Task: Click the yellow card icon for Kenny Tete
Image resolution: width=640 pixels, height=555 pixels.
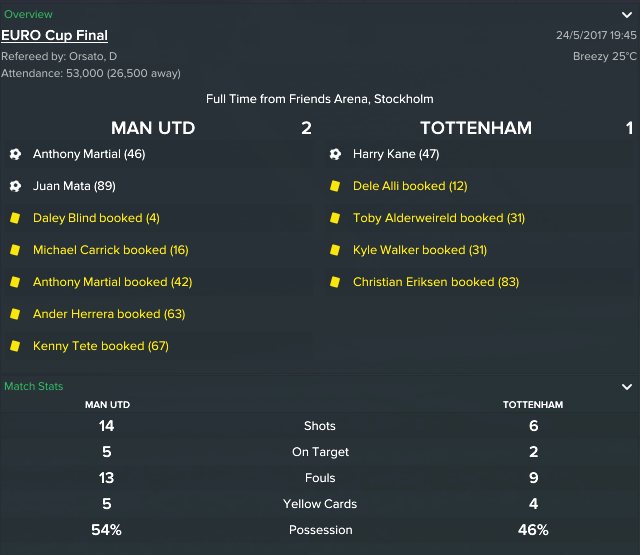Action: (15, 346)
